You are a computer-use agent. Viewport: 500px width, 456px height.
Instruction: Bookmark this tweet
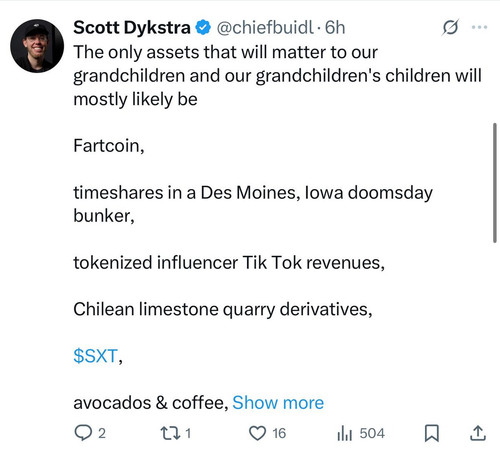[x=432, y=433]
